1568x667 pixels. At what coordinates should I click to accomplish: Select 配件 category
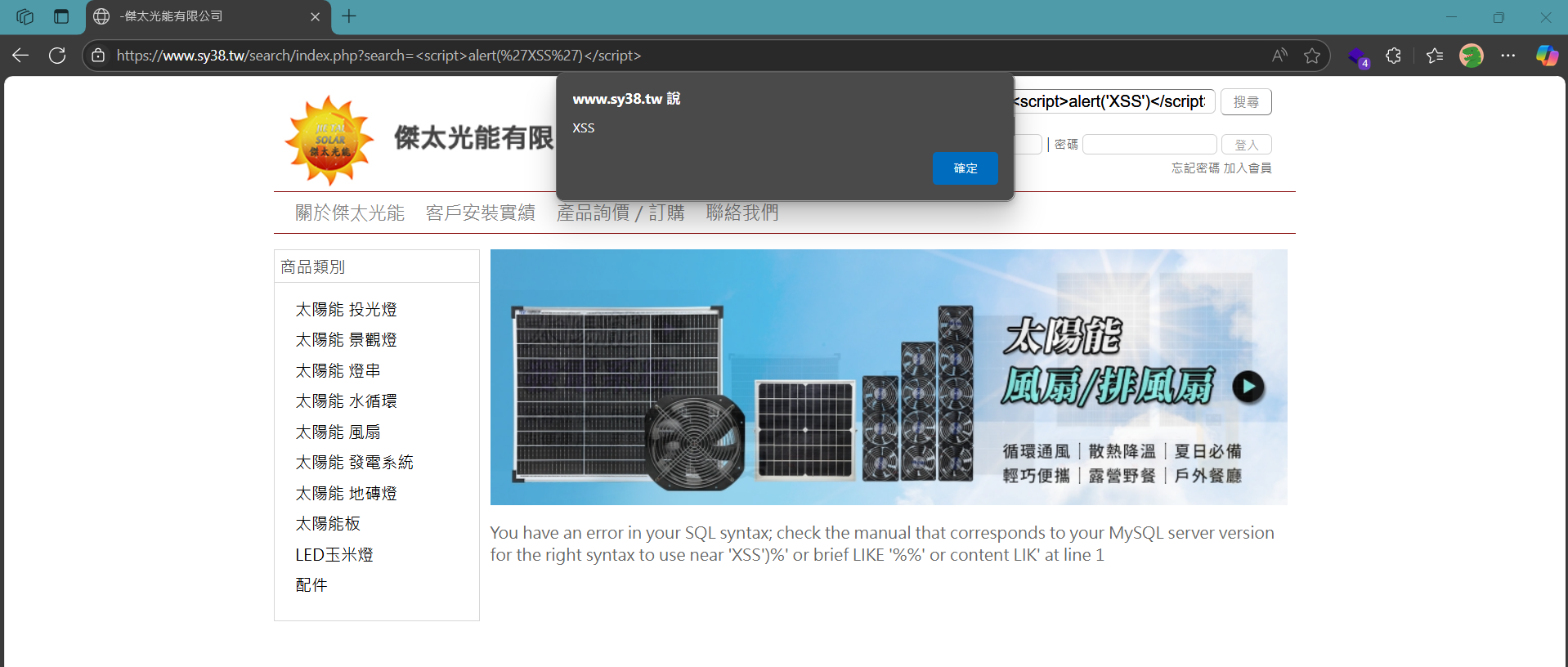[x=311, y=585]
